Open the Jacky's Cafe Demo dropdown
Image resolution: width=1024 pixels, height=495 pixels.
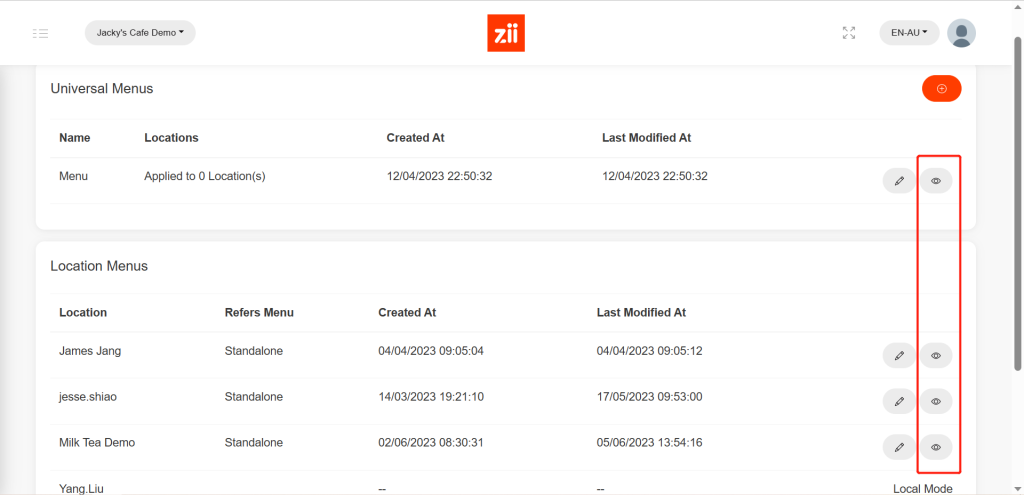140,33
